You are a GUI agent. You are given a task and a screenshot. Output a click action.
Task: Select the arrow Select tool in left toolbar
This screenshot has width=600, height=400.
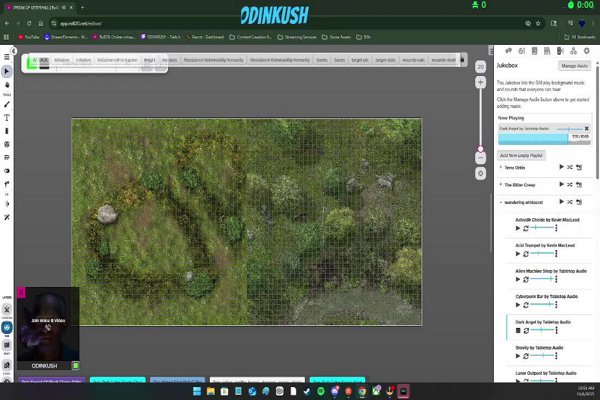pyautogui.click(x=7, y=72)
